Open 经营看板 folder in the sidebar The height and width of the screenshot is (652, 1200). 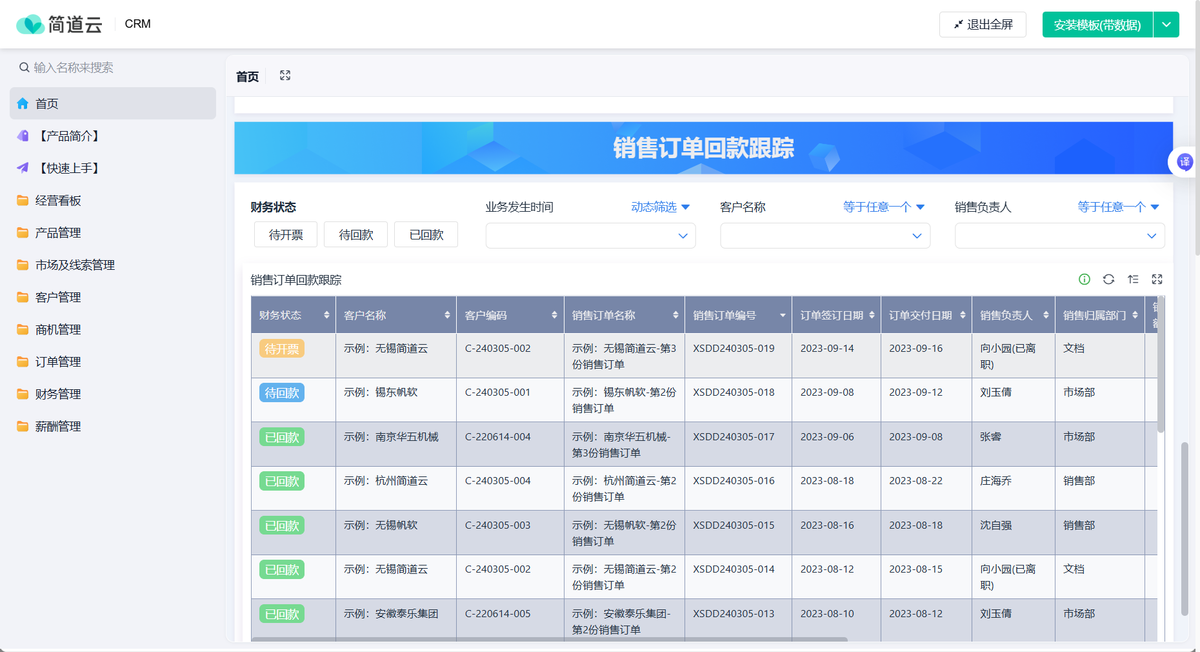[x=58, y=200]
